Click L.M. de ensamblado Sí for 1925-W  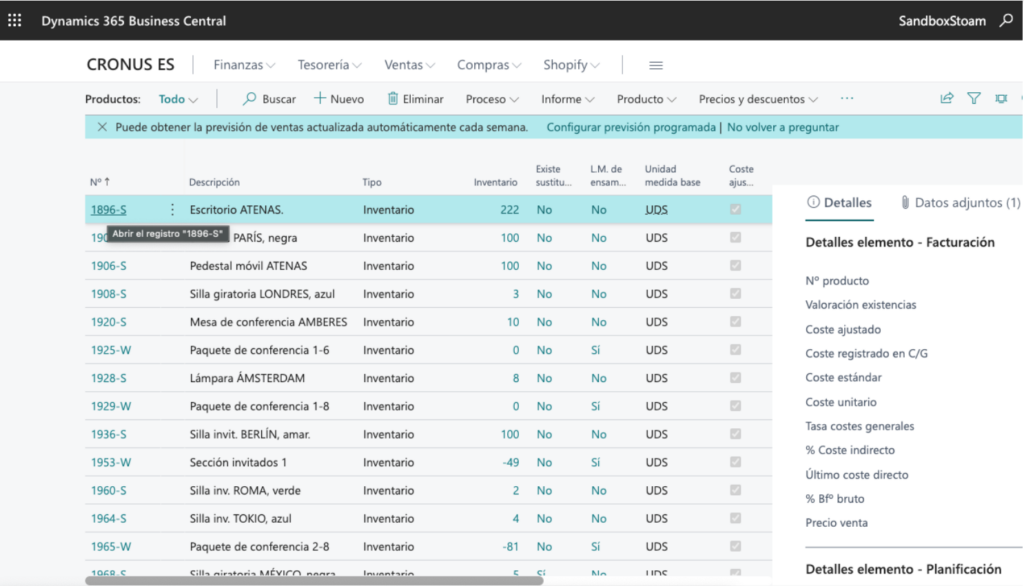[596, 350]
